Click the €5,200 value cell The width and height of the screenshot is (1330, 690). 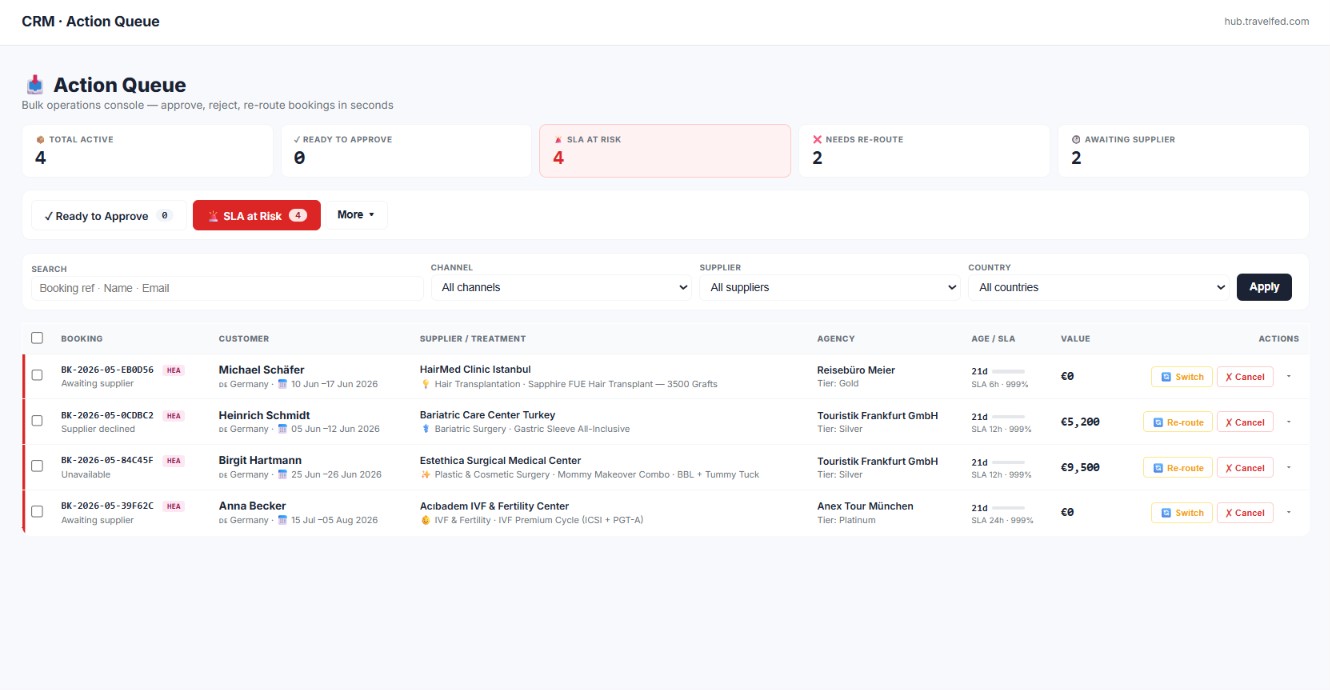[x=1080, y=422]
